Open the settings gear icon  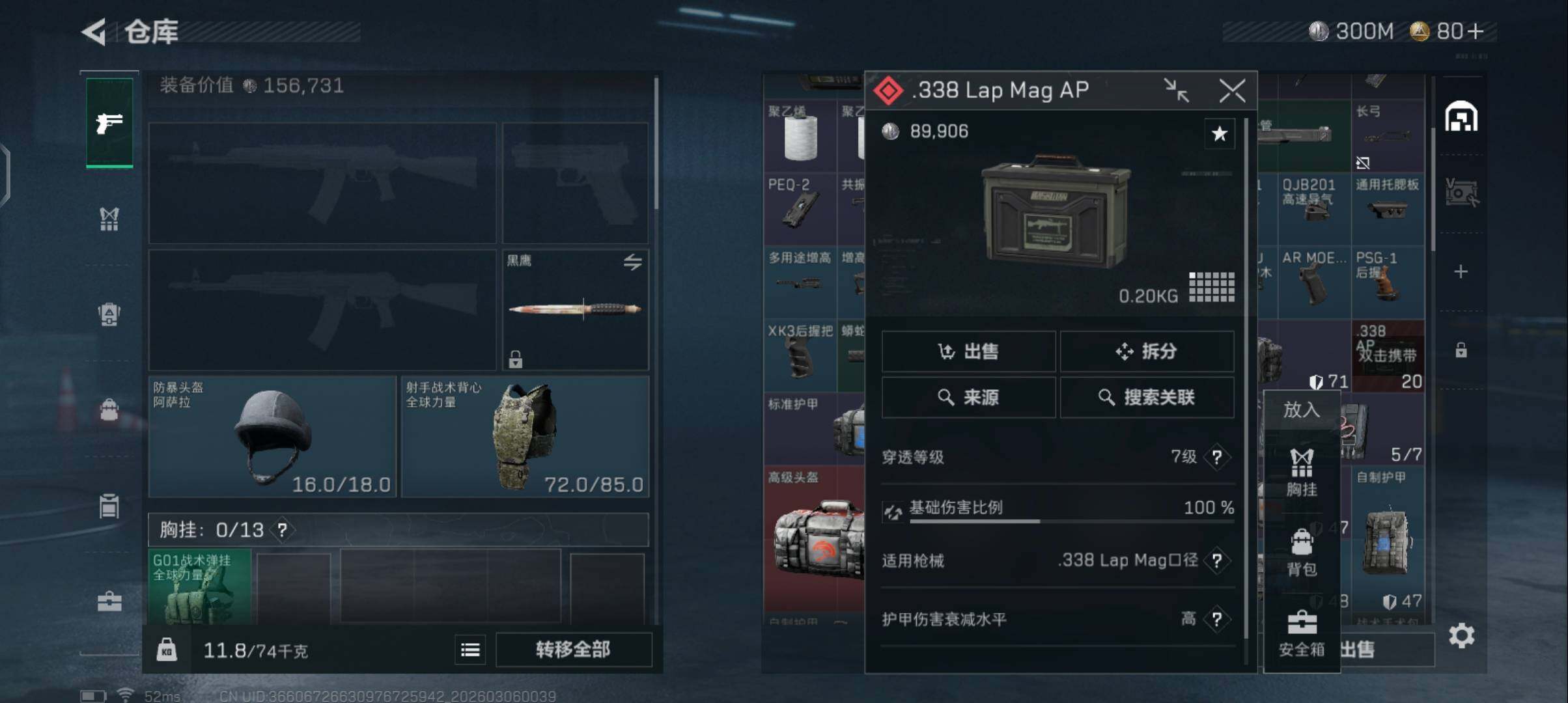pyautogui.click(x=1461, y=635)
